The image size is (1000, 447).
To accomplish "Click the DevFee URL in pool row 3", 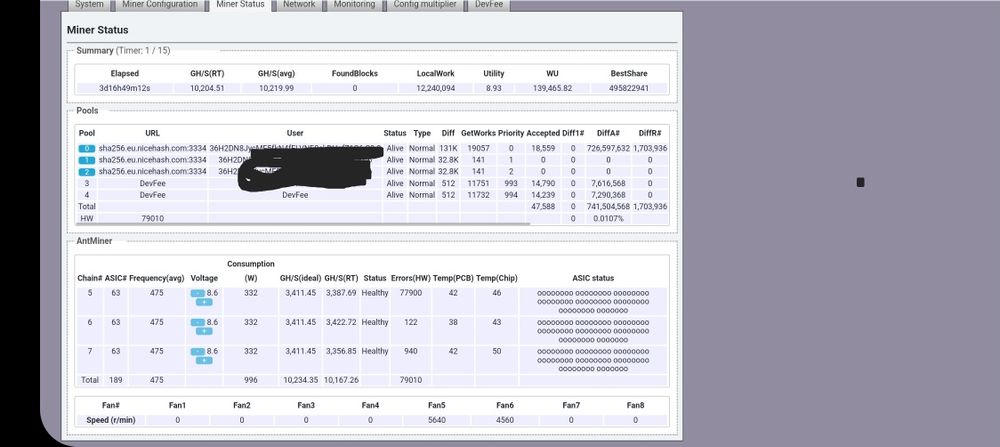I will click(x=152, y=183).
